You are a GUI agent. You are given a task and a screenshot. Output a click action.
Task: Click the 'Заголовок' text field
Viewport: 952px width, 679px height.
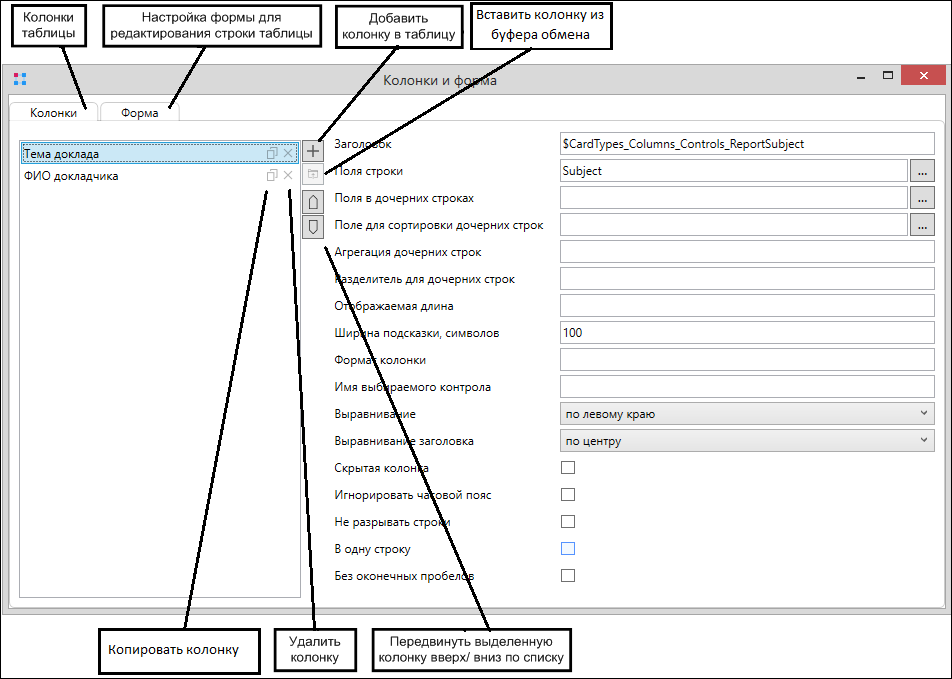tap(747, 144)
